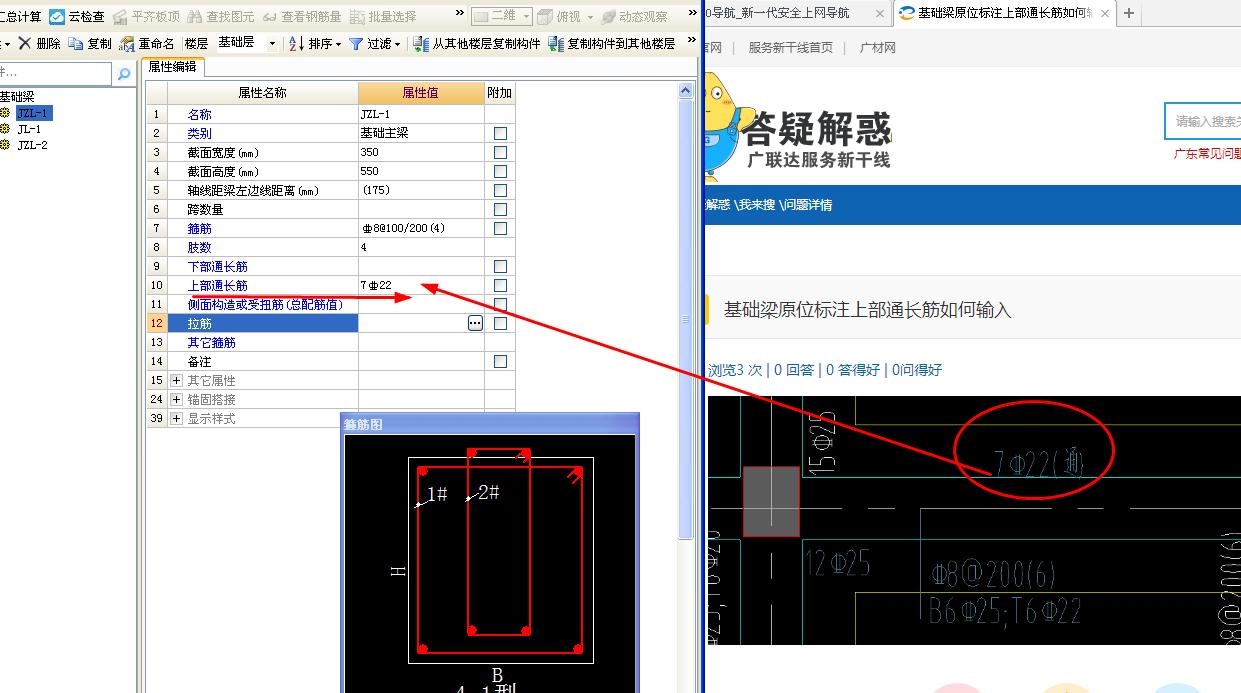This screenshot has height=693, width=1241.
Task: Toggle the 箍筋 row 附加 checkbox
Action: (x=500, y=228)
